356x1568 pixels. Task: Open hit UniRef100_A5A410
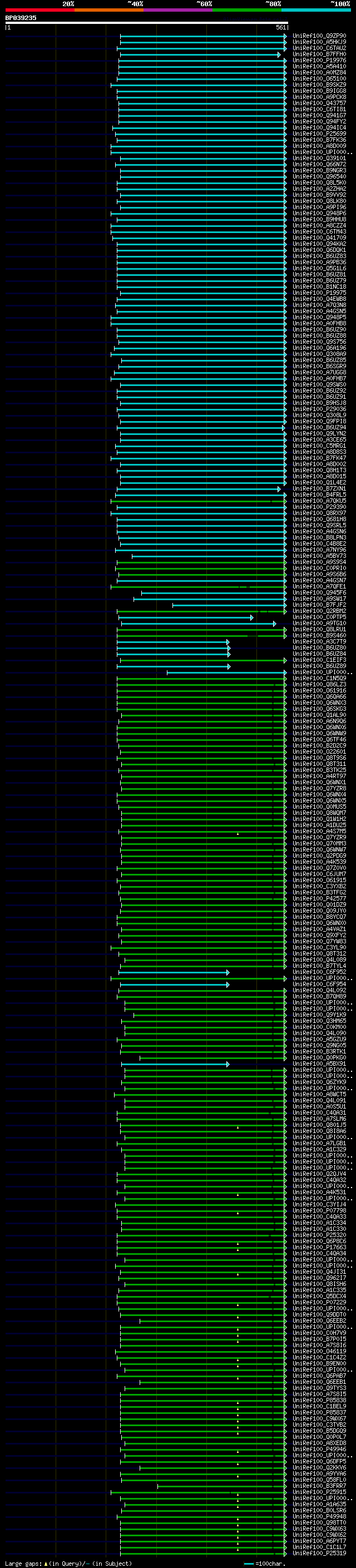click(x=319, y=66)
